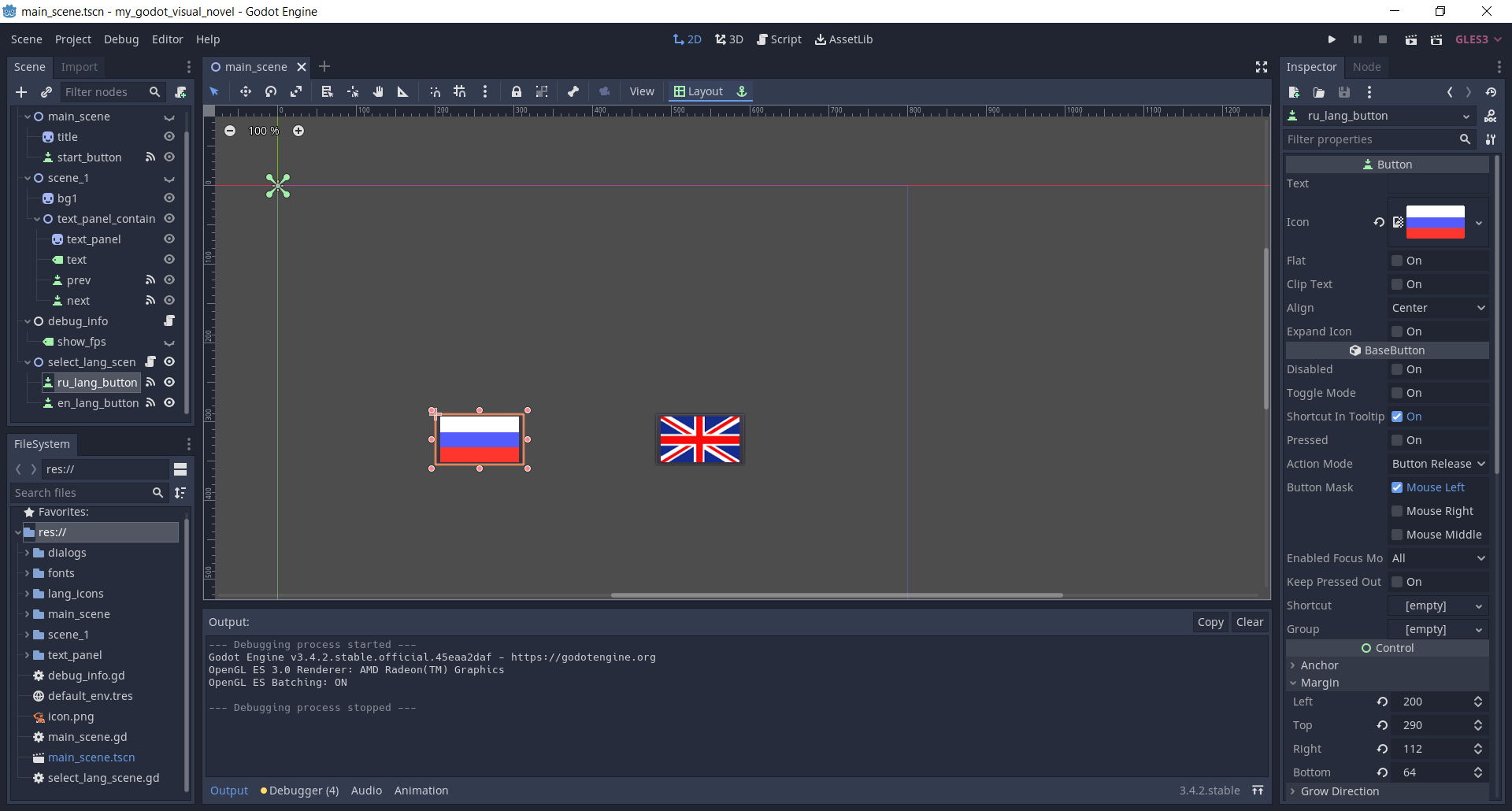Copy the output log
The width and height of the screenshot is (1512, 811).
point(1210,622)
